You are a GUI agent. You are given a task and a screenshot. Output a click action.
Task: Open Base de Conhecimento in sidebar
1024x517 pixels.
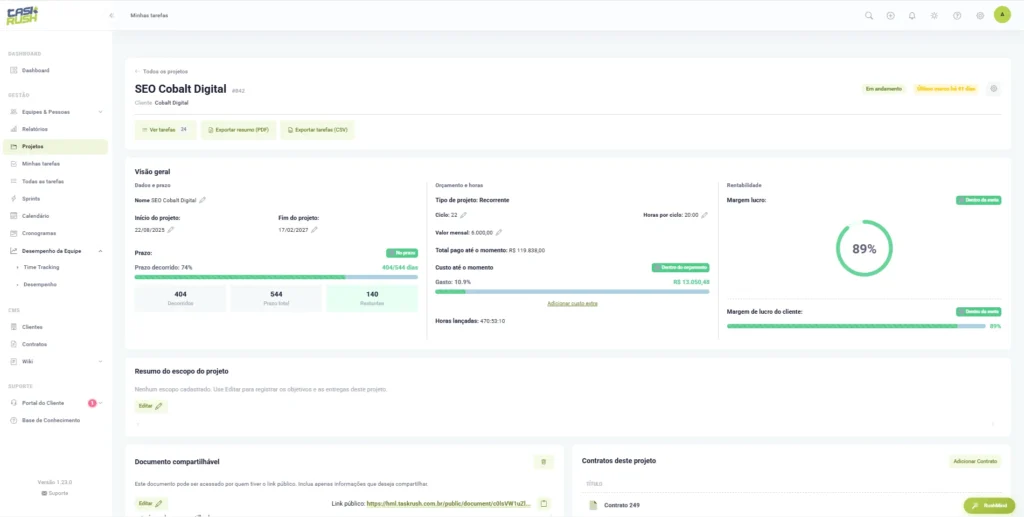point(56,420)
